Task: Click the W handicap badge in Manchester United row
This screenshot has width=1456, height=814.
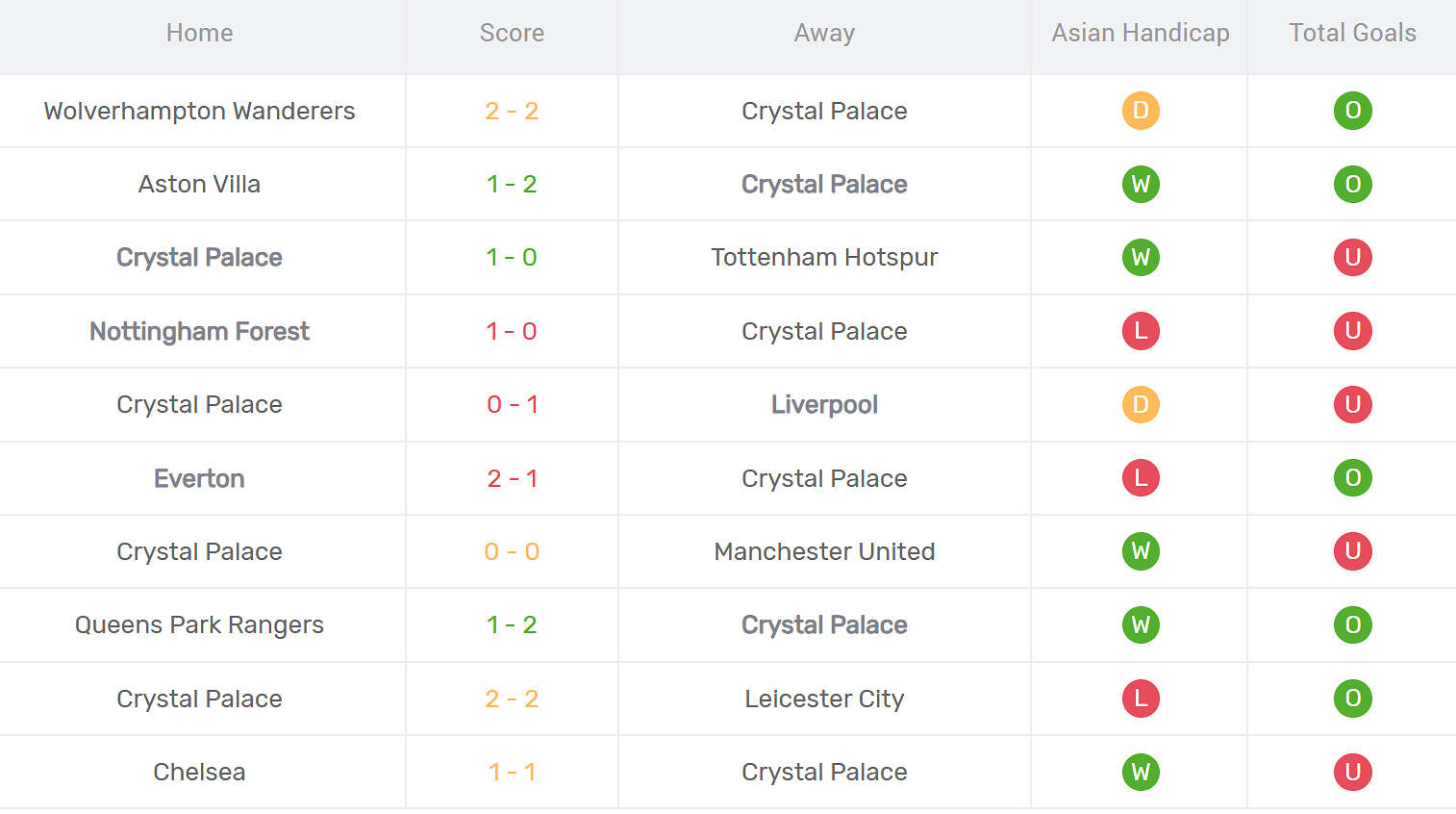Action: (1141, 551)
